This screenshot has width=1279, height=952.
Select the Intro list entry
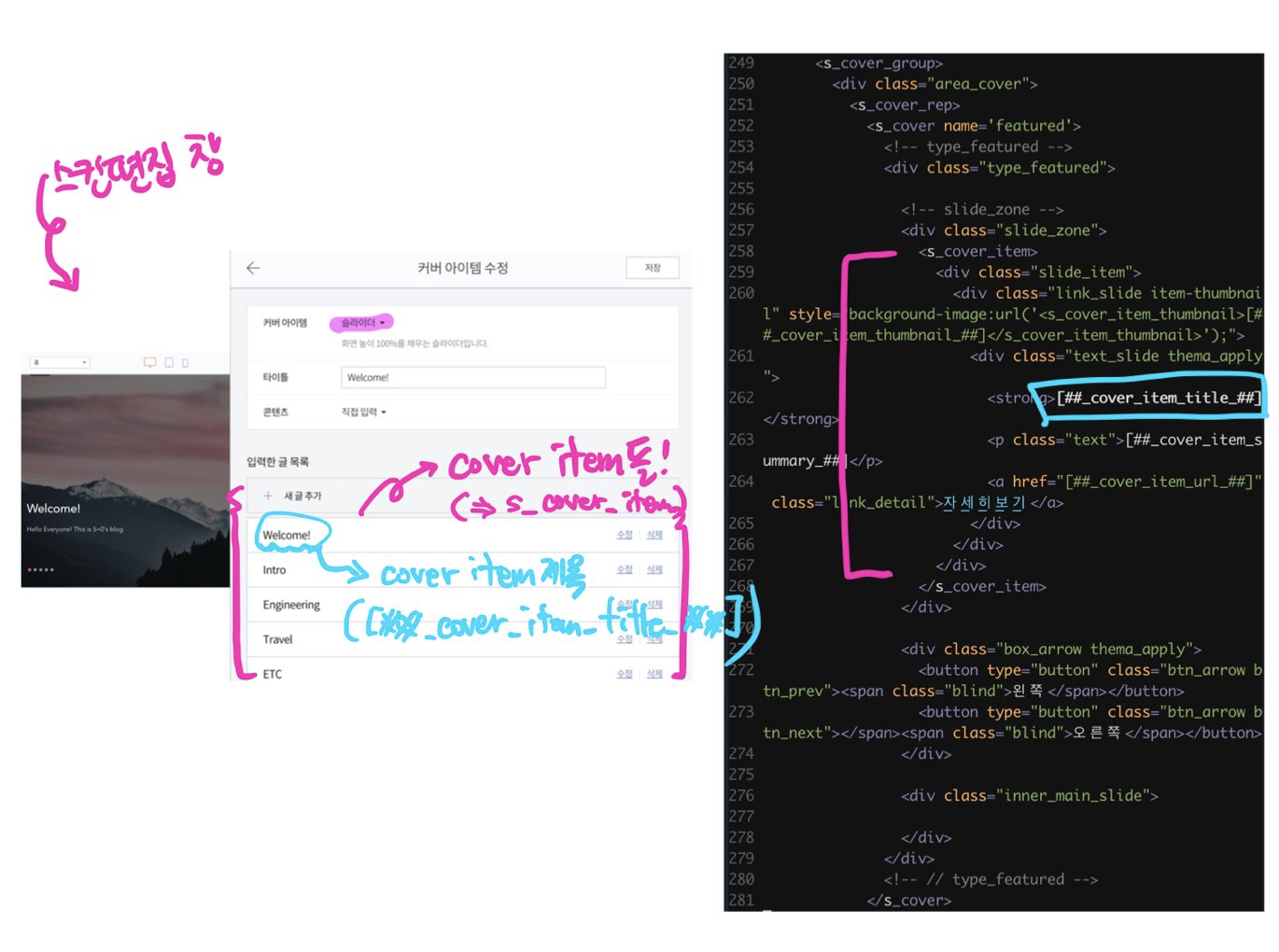point(274,569)
